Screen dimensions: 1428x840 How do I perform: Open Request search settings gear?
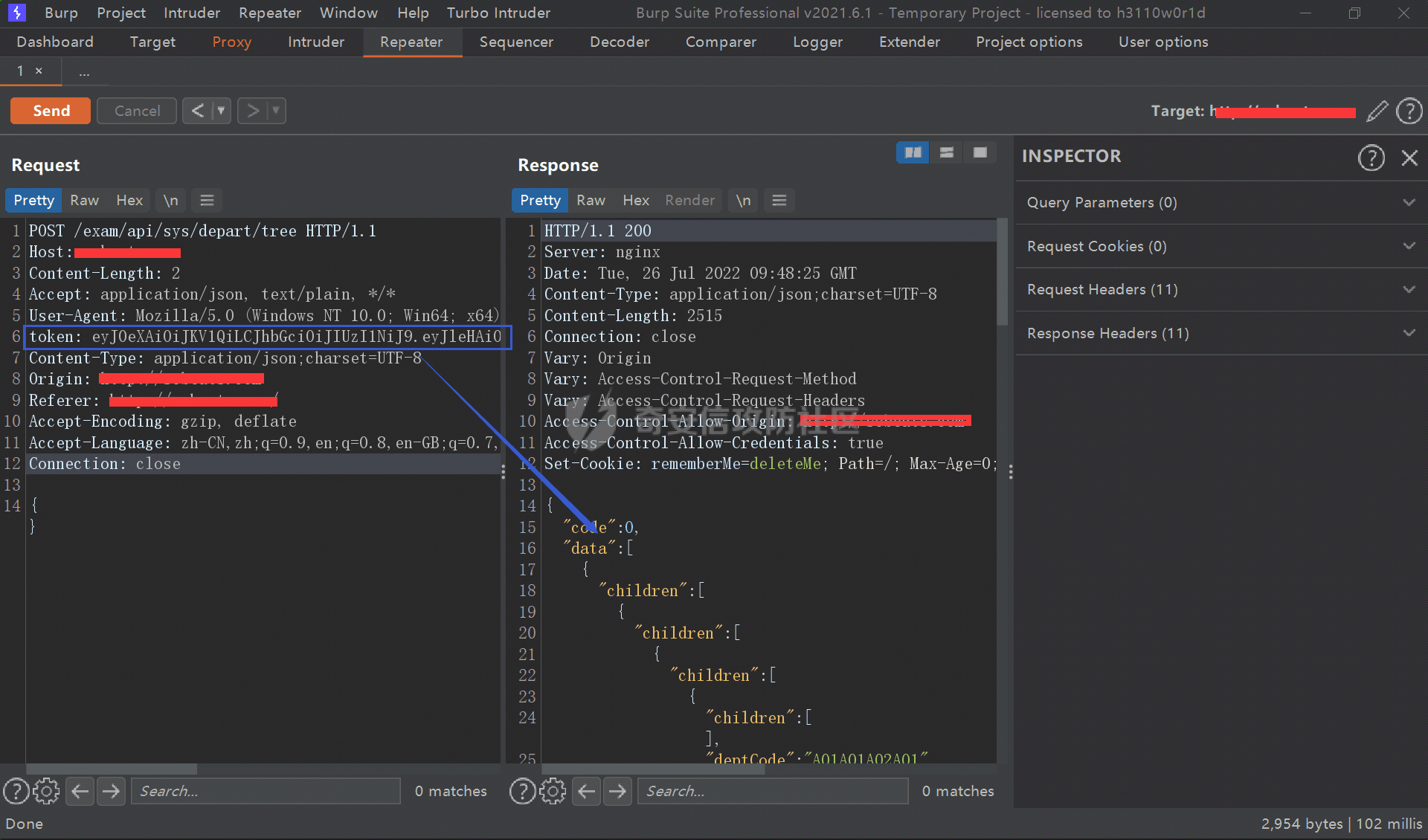pos(46,791)
